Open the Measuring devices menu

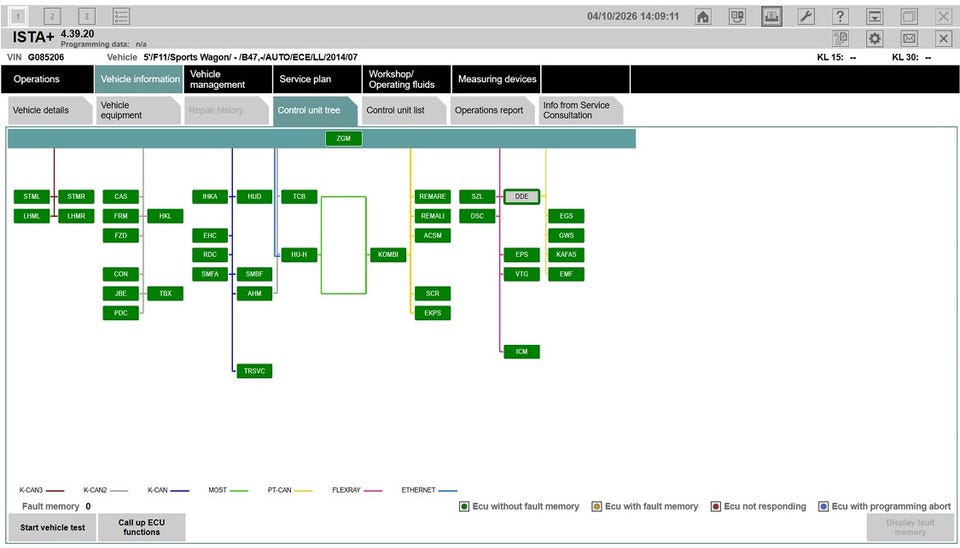(496, 79)
